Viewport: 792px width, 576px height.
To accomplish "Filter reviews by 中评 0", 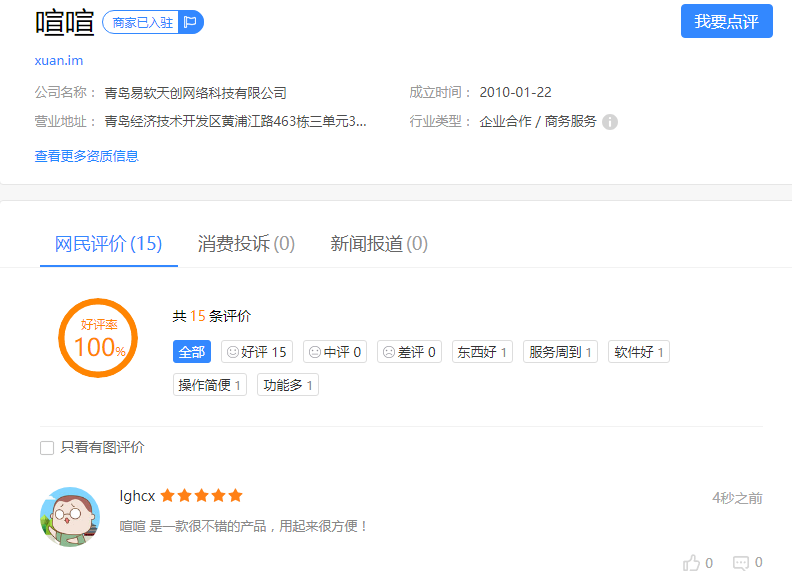I will (x=335, y=352).
